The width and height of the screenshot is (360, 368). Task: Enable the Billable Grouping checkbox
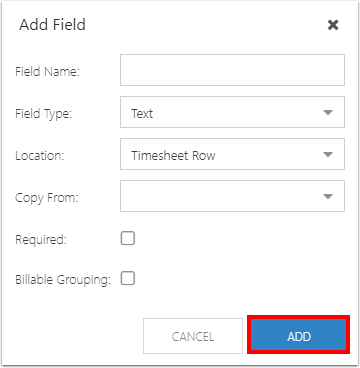point(128,279)
